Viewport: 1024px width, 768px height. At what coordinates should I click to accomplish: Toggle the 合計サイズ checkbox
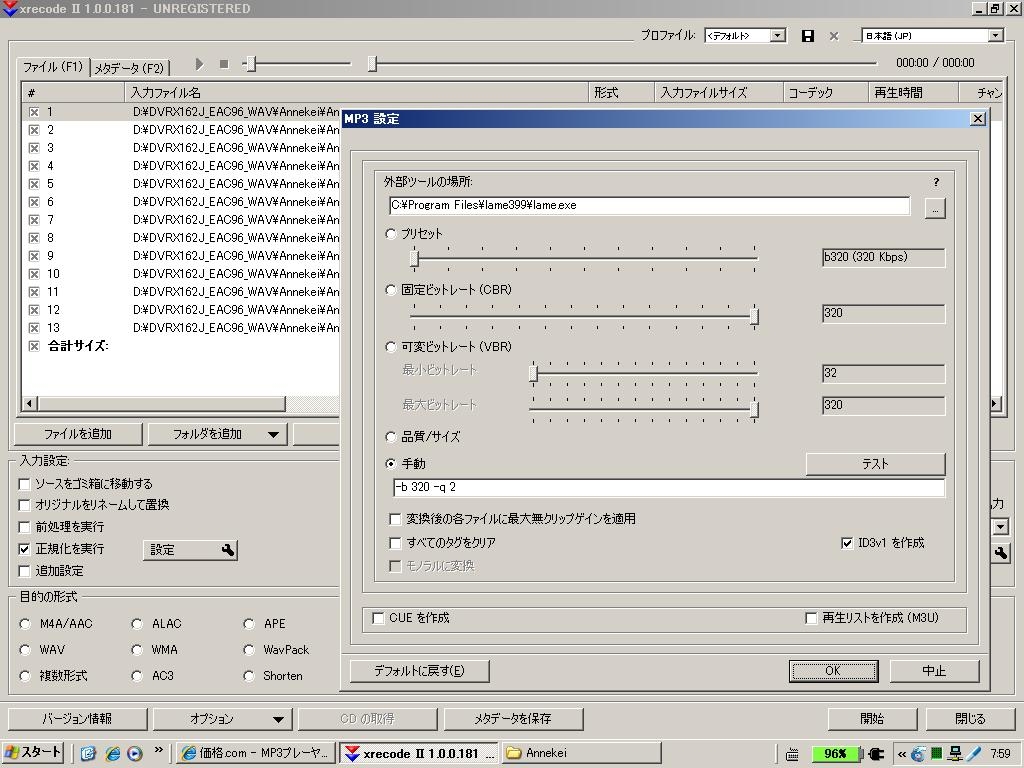click(x=34, y=346)
